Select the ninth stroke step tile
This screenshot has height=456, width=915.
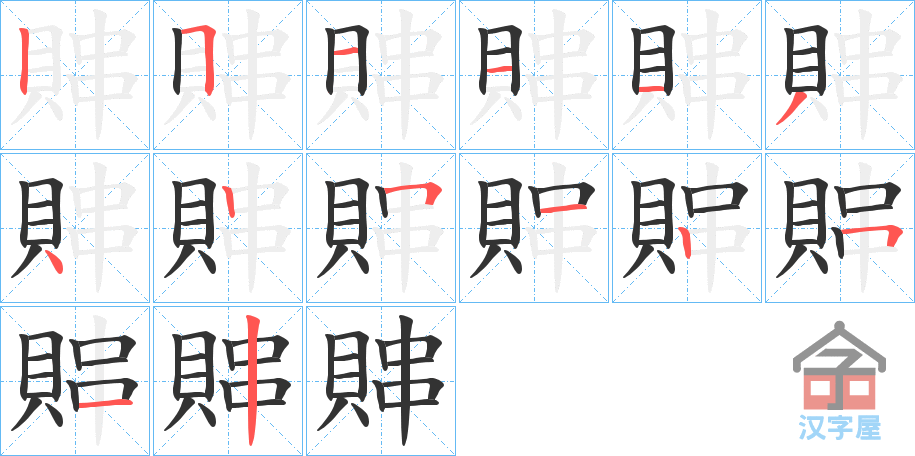(381, 228)
